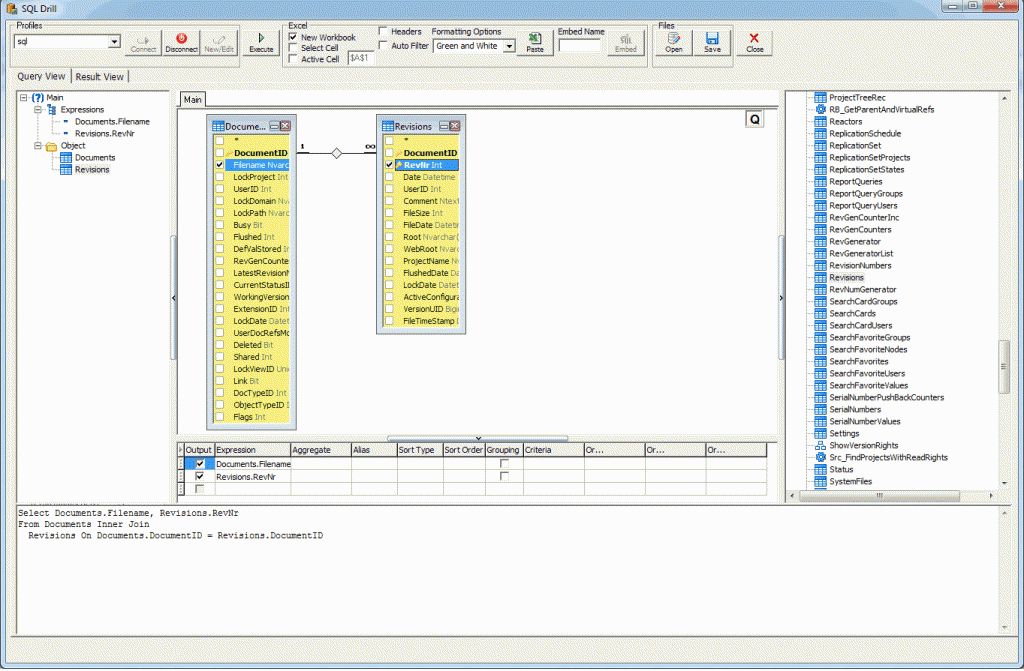Enable the Headers checkbox
The width and height of the screenshot is (1024, 671).
click(x=384, y=31)
